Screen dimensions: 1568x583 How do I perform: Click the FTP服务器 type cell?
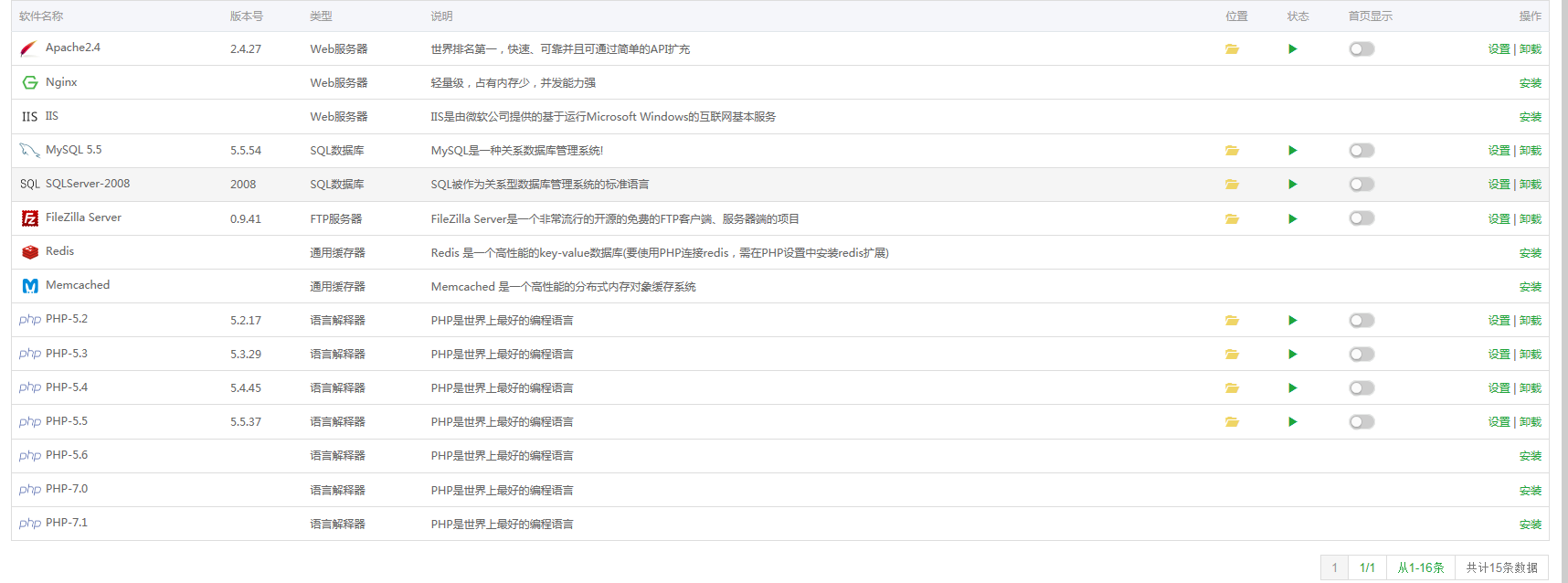pyautogui.click(x=336, y=219)
